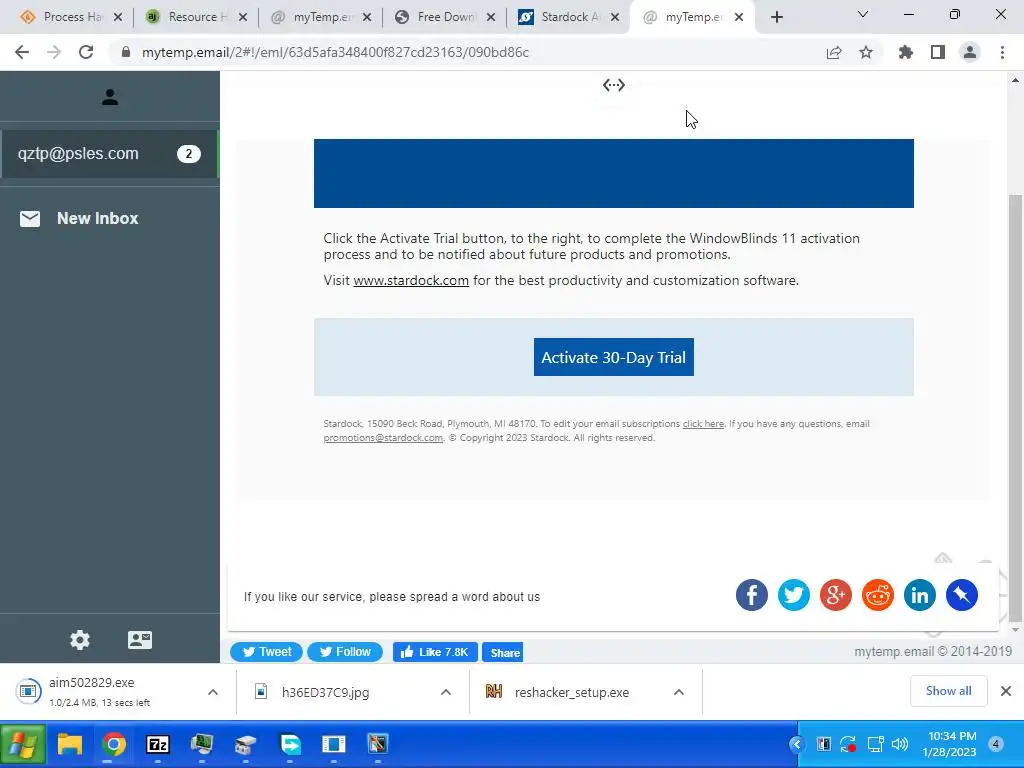Close the downloads bar
The height and width of the screenshot is (768, 1024).
pyautogui.click(x=1006, y=691)
